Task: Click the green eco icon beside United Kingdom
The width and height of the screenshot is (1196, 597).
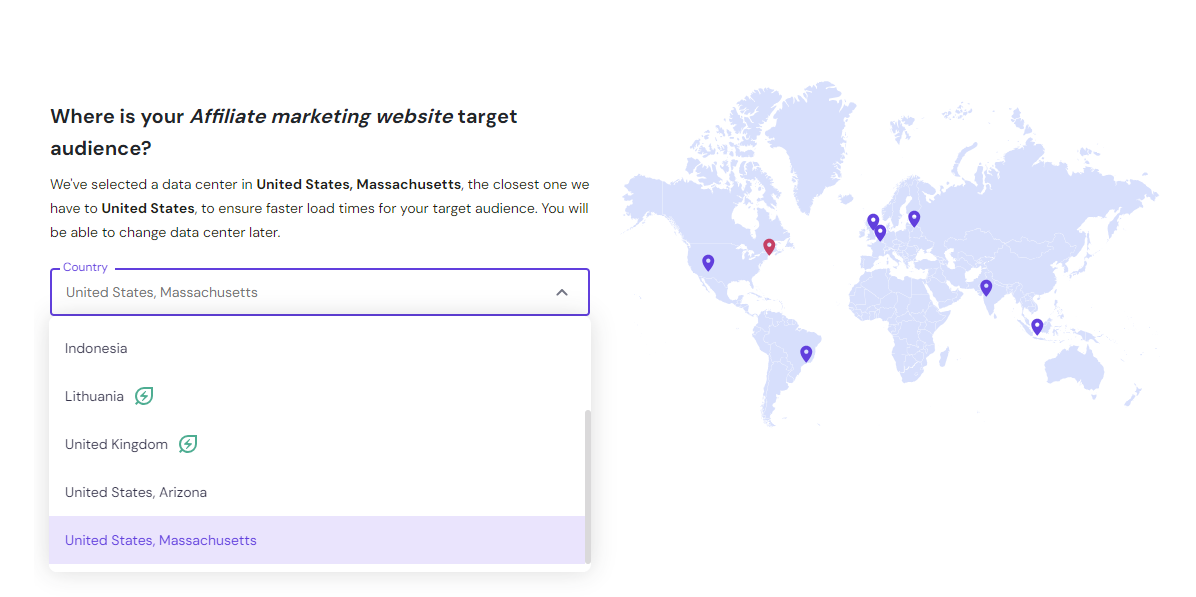Action: pos(187,444)
